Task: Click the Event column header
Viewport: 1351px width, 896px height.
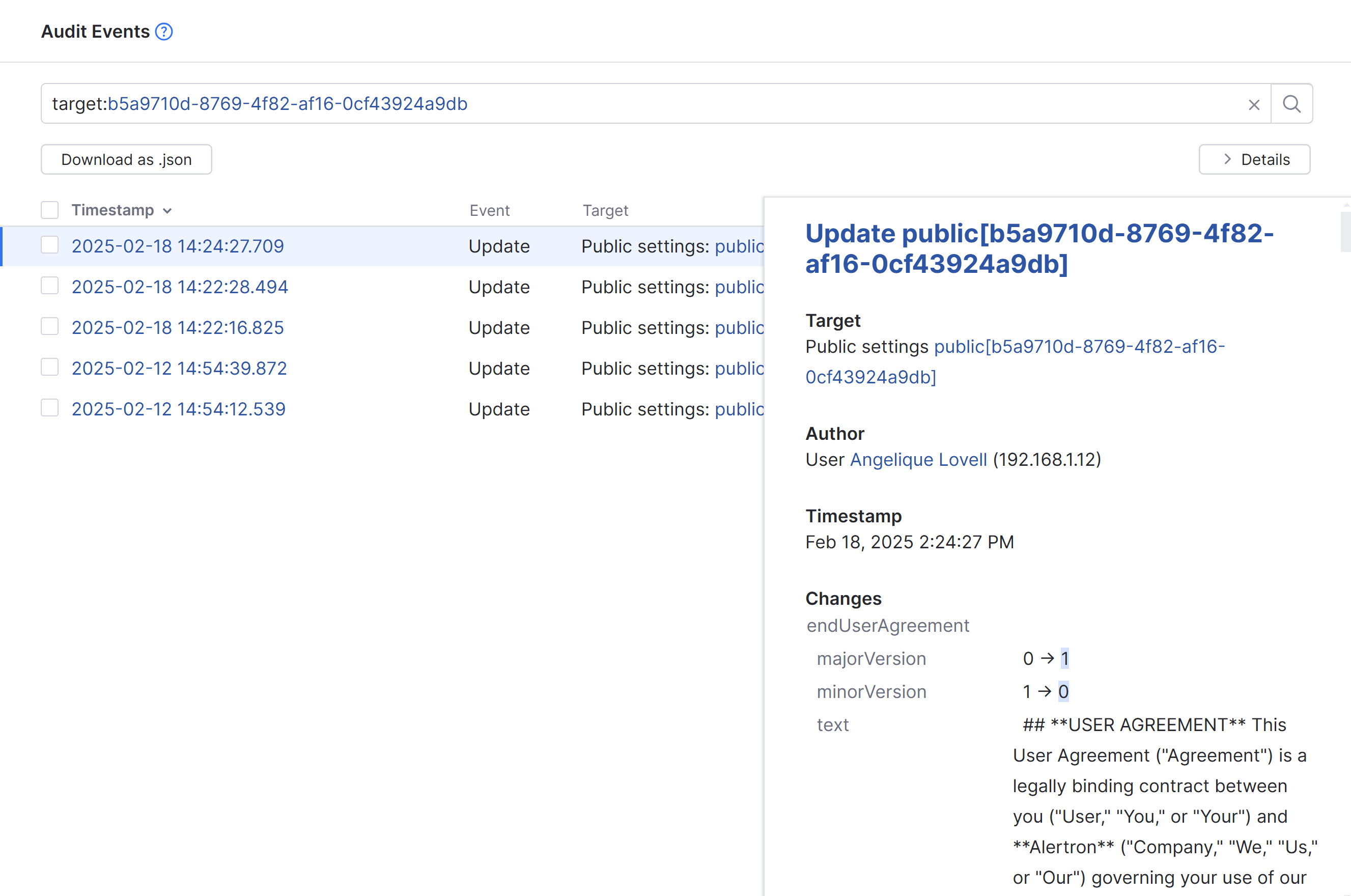Action: pos(489,211)
